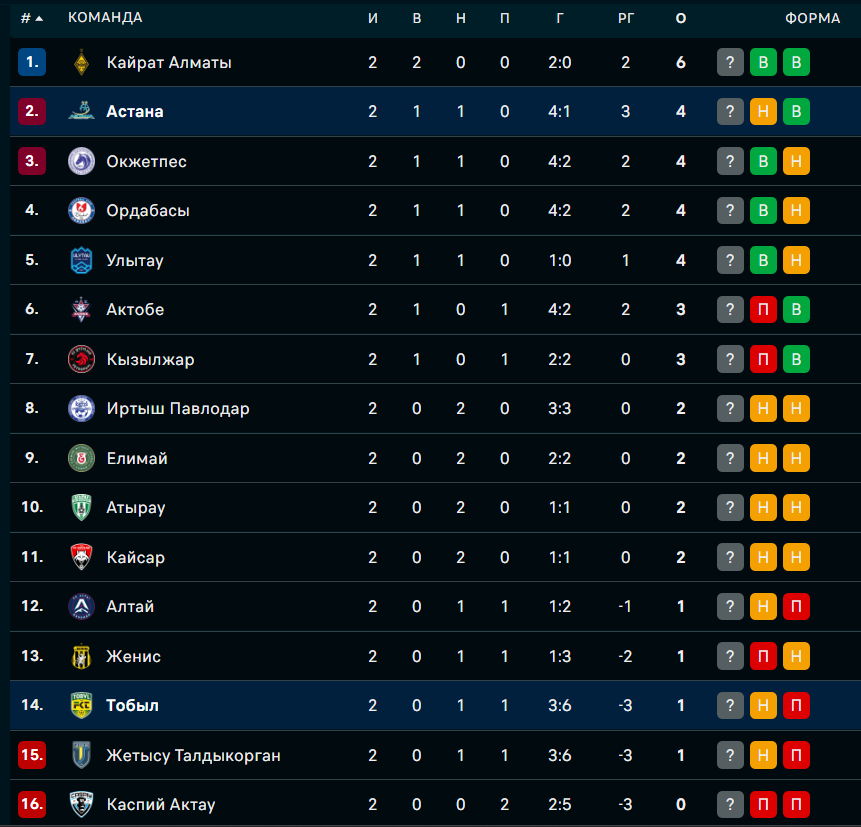The image size is (861, 827).
Task: Click the Kaspiy Aktau team crest
Action: click(81, 804)
